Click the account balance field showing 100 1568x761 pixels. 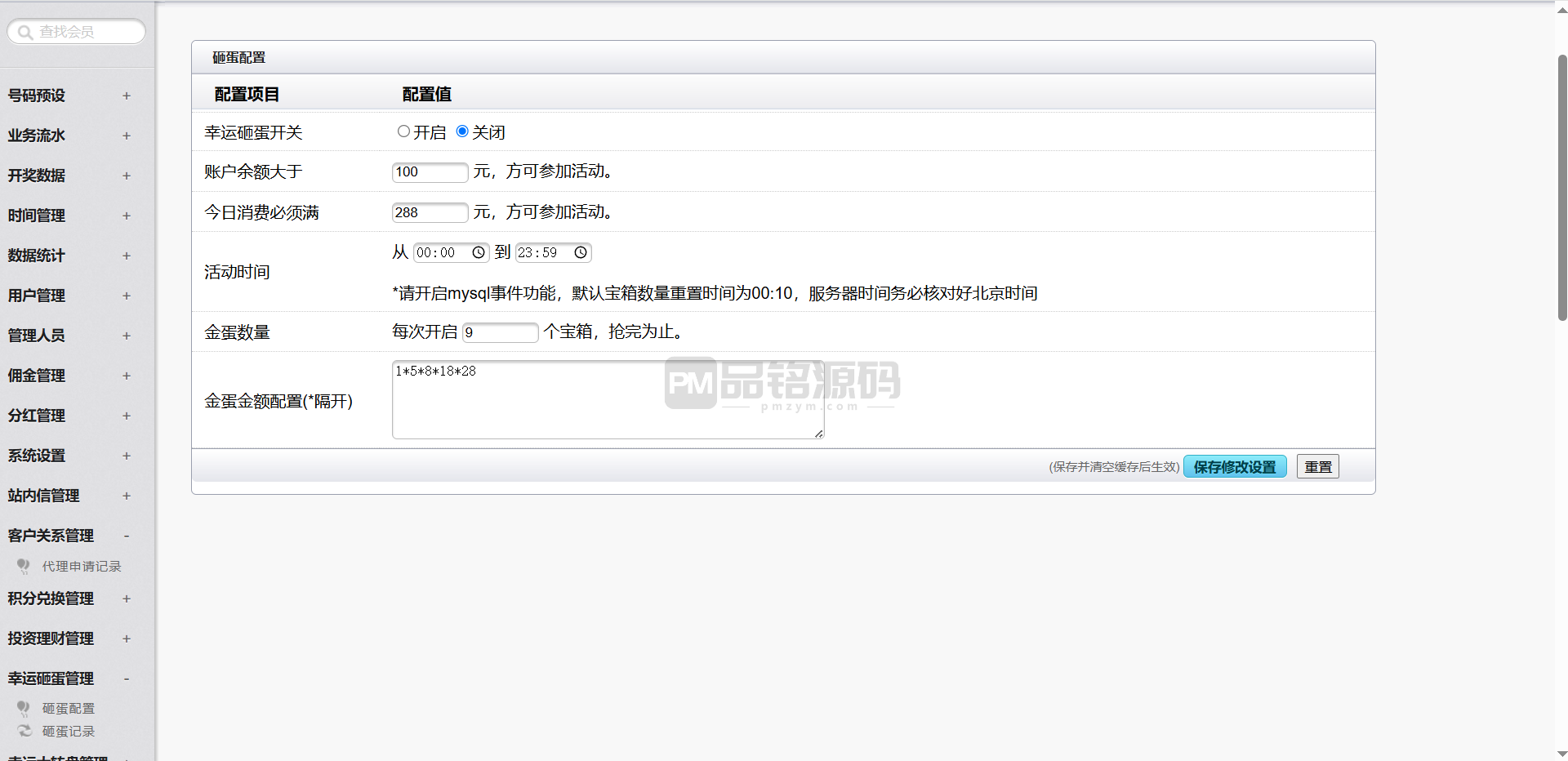click(x=430, y=171)
